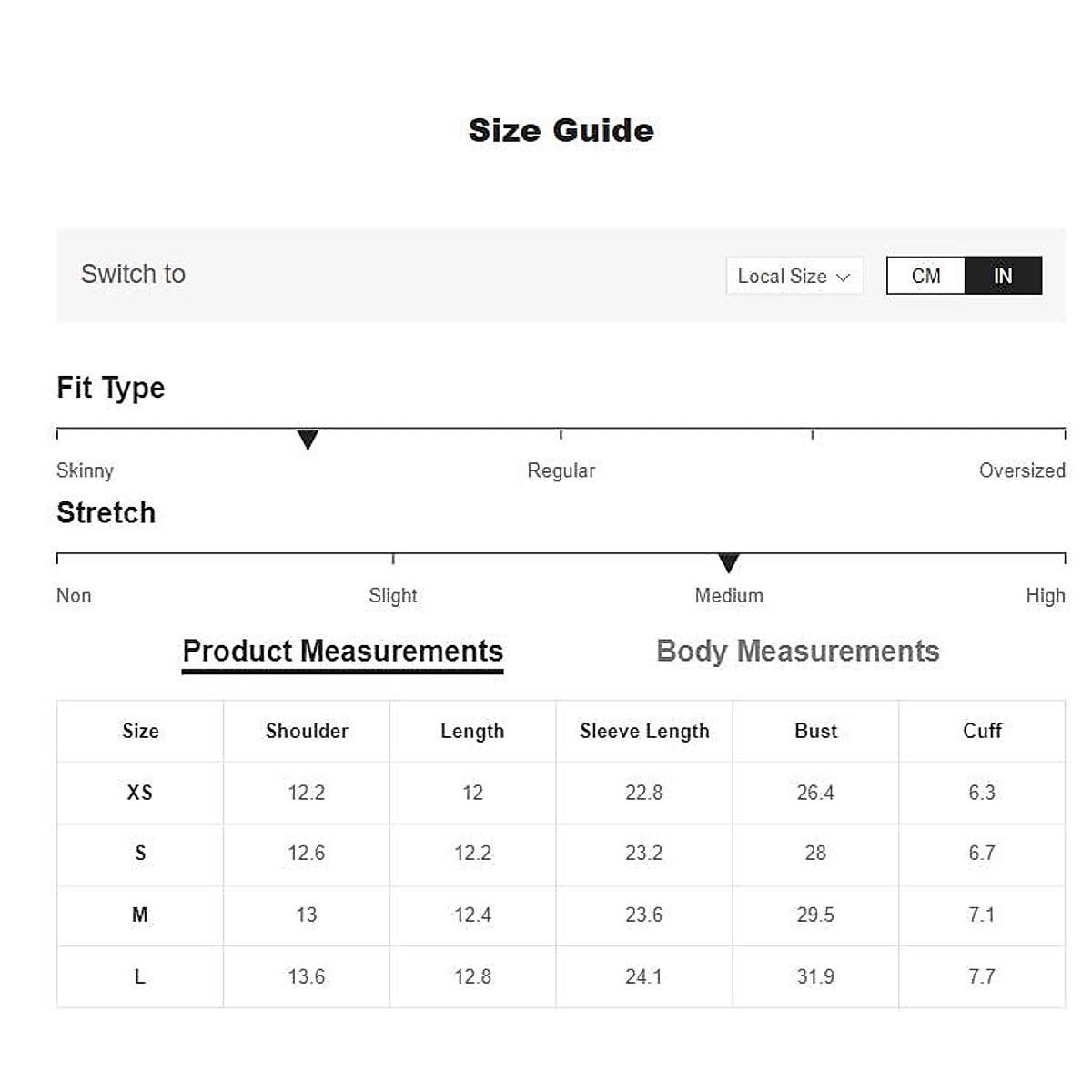Image resolution: width=1092 pixels, height=1092 pixels.
Task: Click the Local Size chevron arrow
Action: coord(844,277)
